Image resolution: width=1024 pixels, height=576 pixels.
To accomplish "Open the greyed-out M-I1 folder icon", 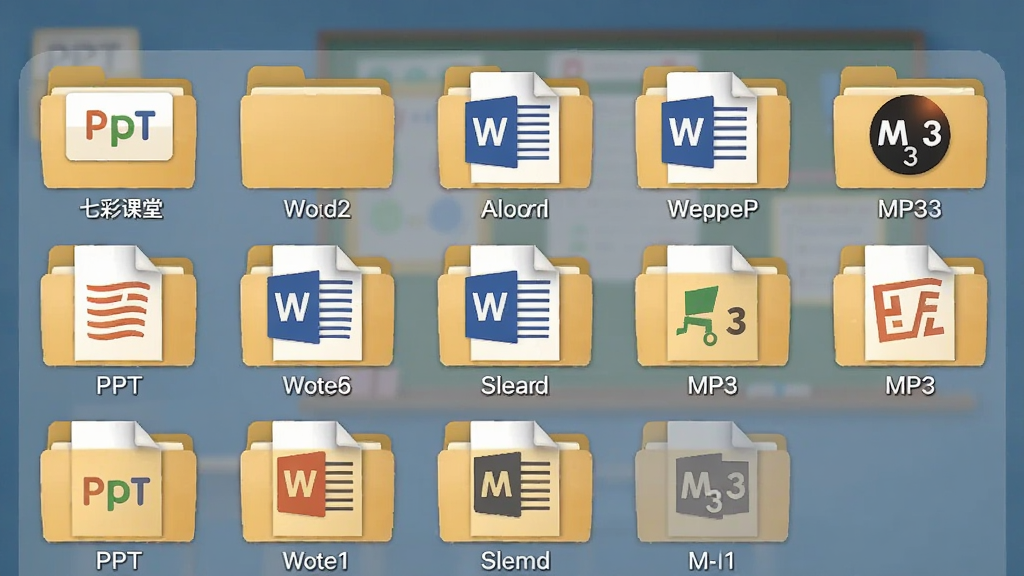I will pyautogui.click(x=712, y=482).
